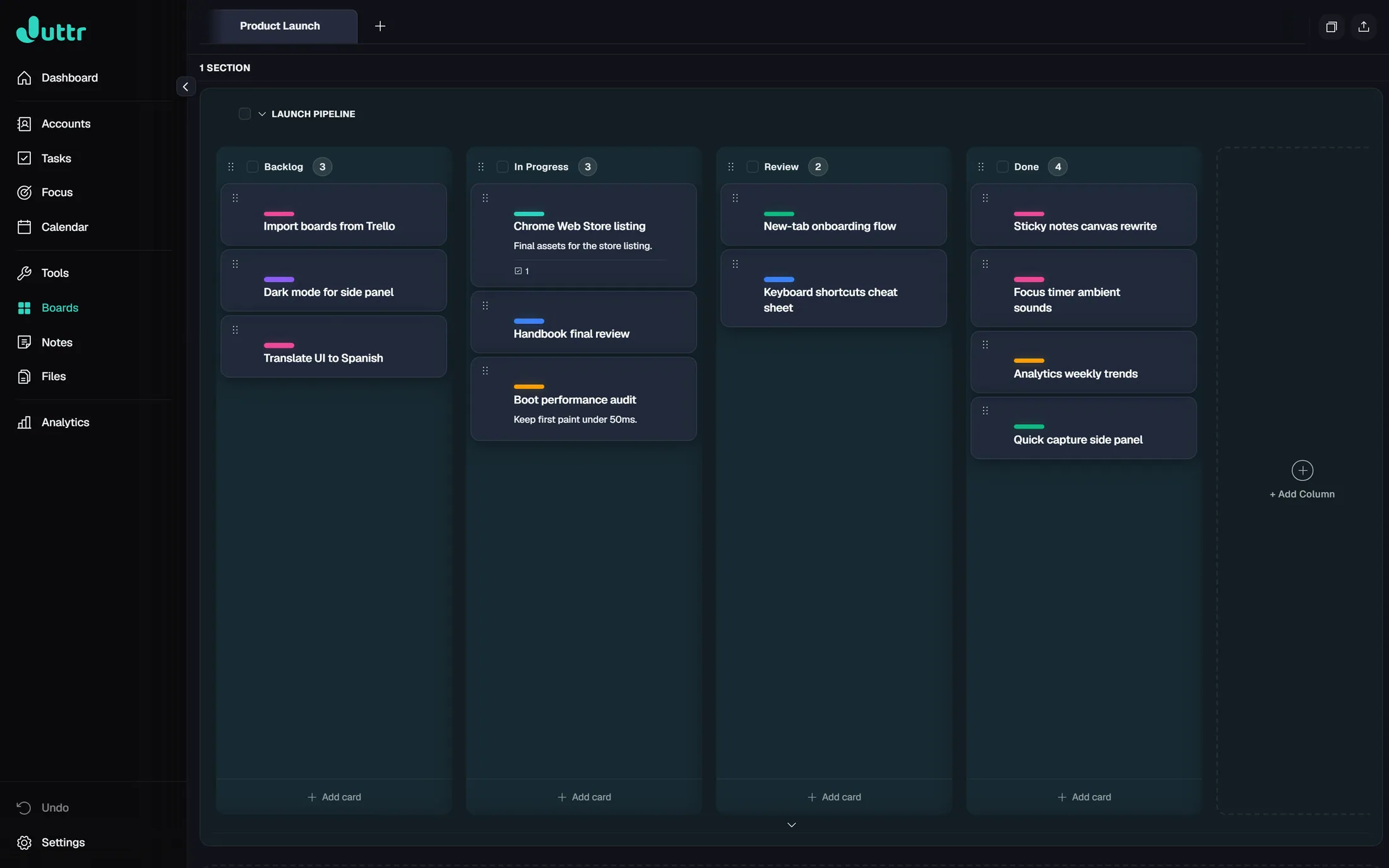The height and width of the screenshot is (868, 1389).
Task: Click the + Add Column label
Action: [1302, 494]
